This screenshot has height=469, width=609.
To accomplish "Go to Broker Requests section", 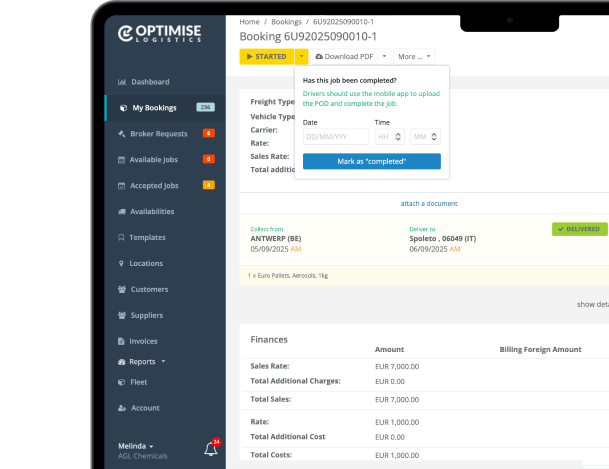I will (158, 133).
